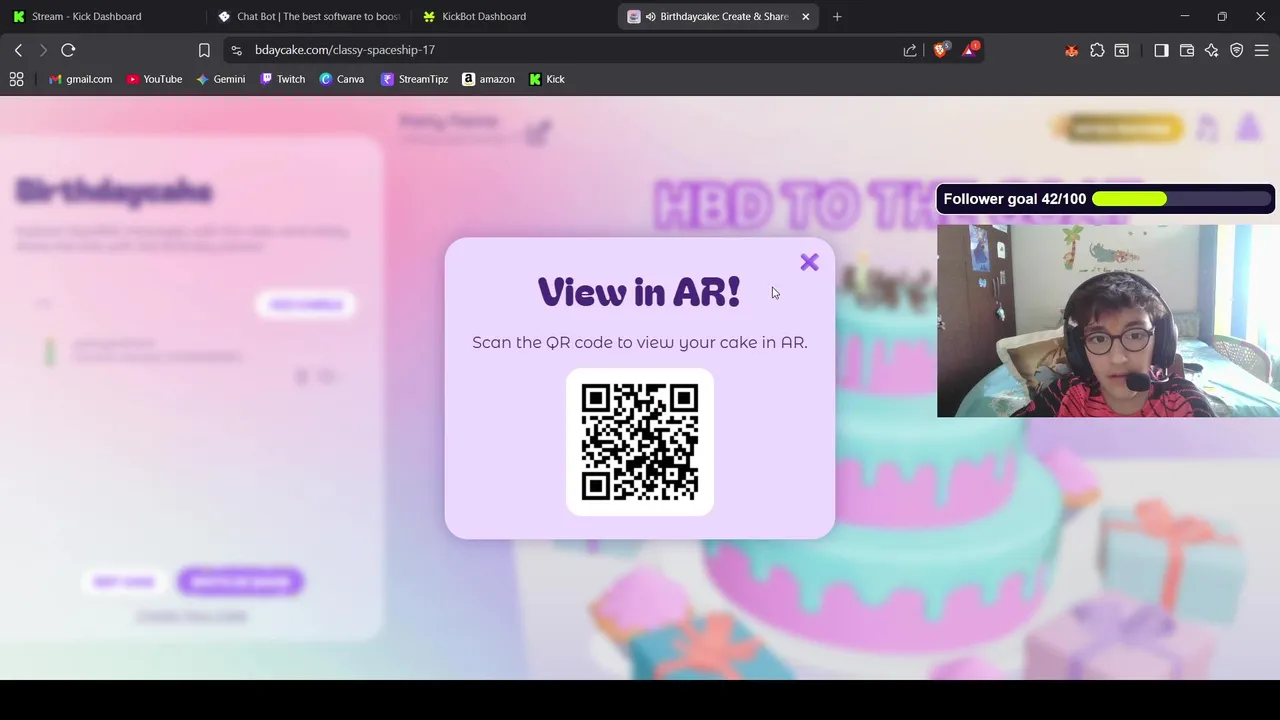Image resolution: width=1280 pixels, height=720 pixels.
Task: Share this page via the share icon
Action: (910, 50)
